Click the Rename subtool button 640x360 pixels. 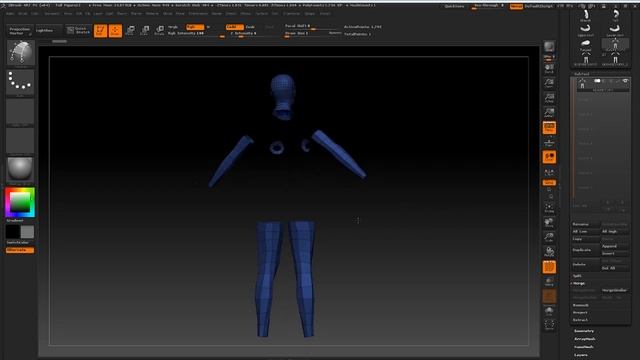pyautogui.click(x=586, y=224)
